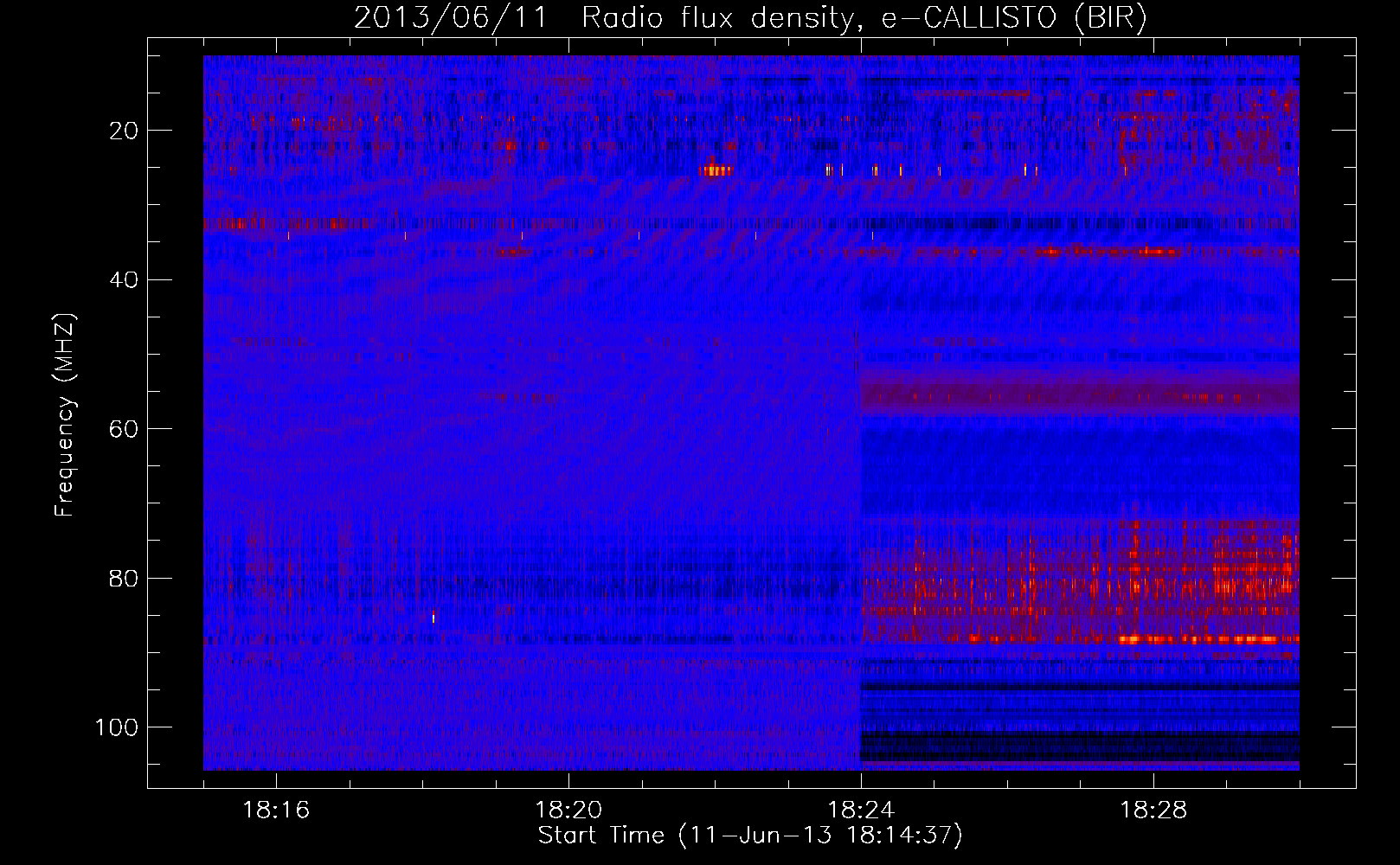Click the 80 MHz frequency tick label

[125, 578]
